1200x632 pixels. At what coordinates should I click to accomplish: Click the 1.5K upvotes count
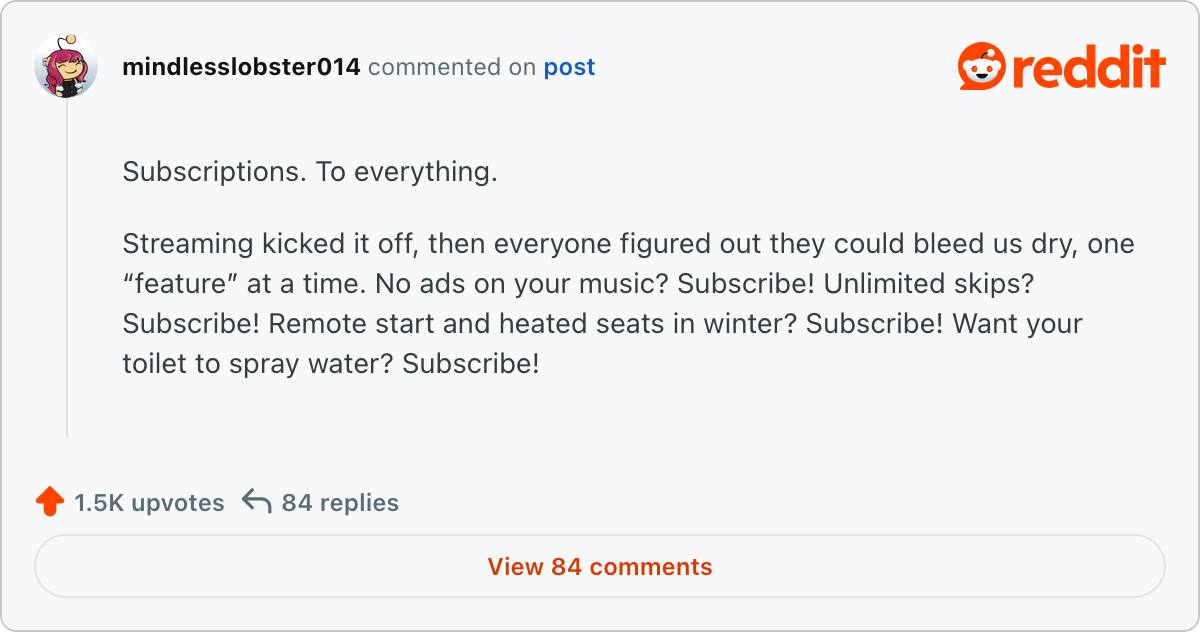[149, 503]
